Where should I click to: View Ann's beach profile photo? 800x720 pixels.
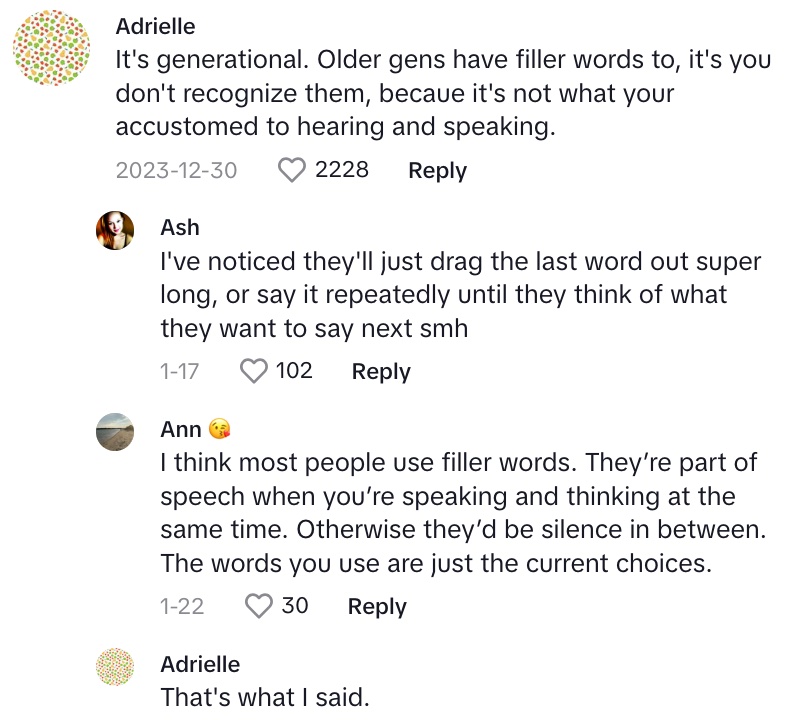[115, 432]
